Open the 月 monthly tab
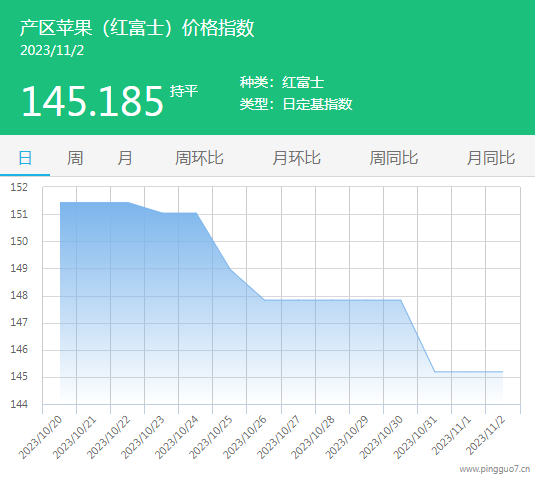 point(125,158)
